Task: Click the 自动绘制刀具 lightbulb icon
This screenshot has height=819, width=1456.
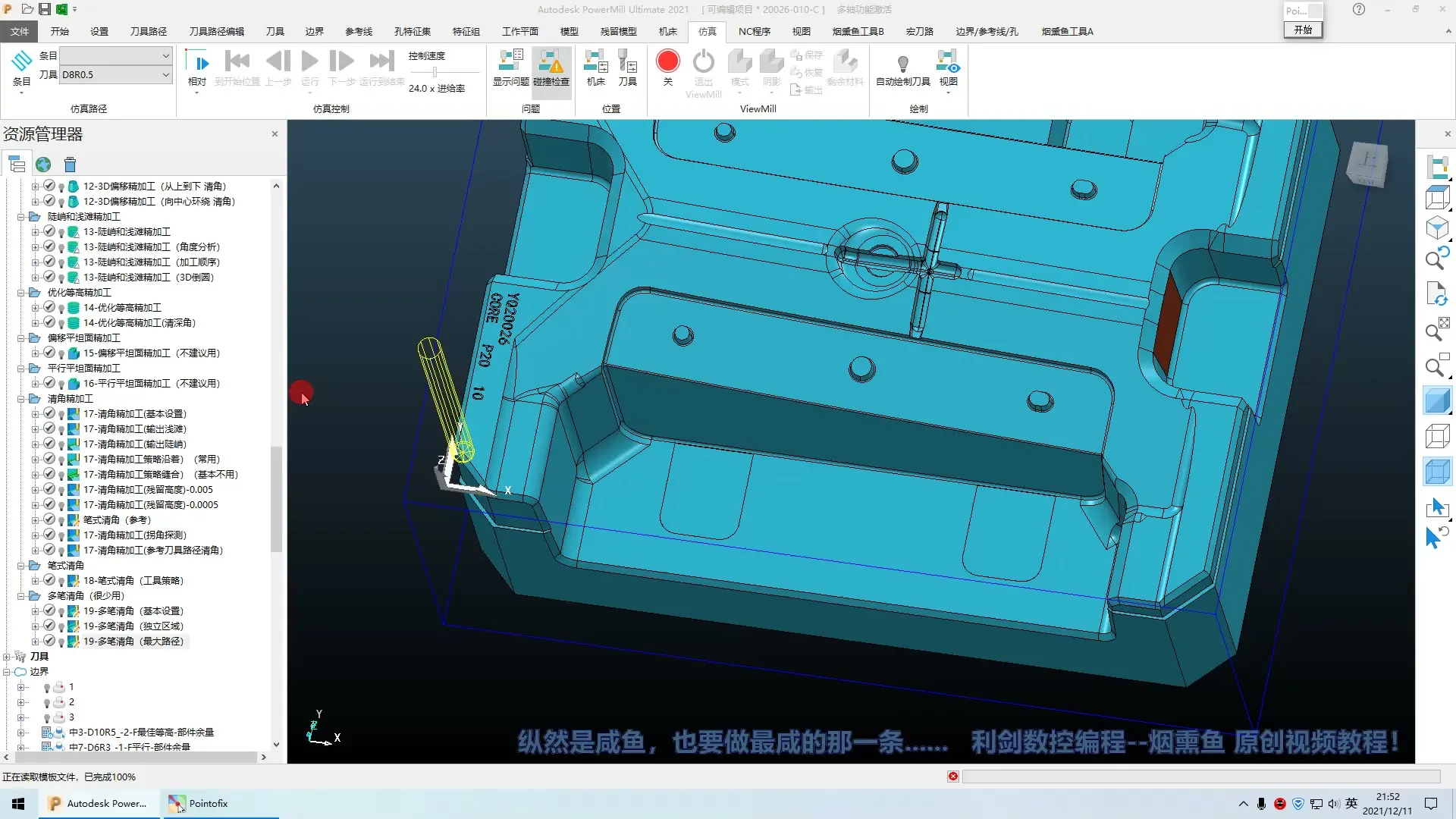Action: click(x=902, y=64)
